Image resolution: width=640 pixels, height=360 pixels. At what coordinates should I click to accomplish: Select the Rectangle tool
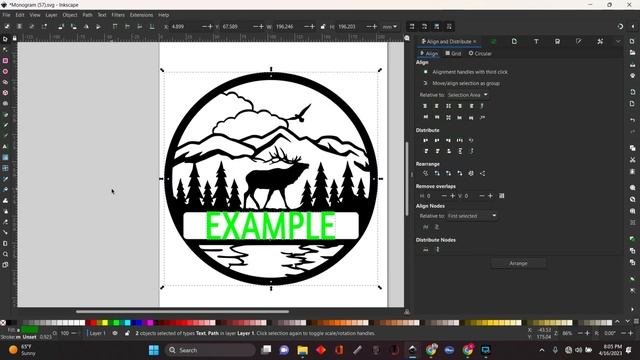(x=5, y=60)
